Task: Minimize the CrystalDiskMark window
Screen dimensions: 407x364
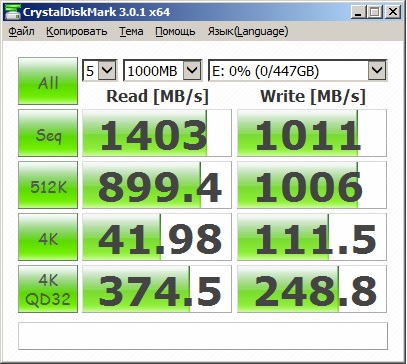Action: point(359,13)
